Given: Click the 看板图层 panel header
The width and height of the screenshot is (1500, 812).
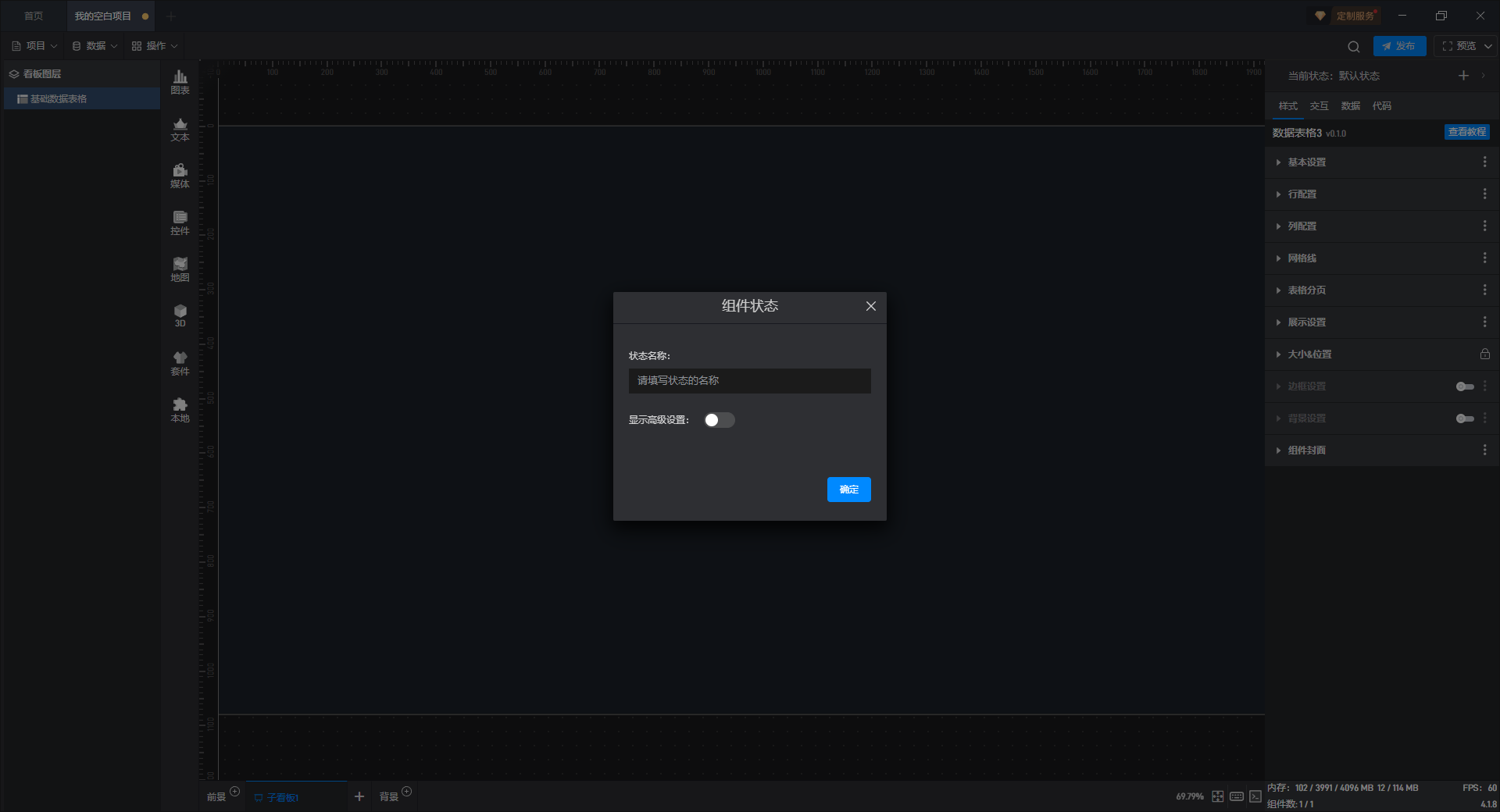Looking at the screenshot, I should [82, 74].
